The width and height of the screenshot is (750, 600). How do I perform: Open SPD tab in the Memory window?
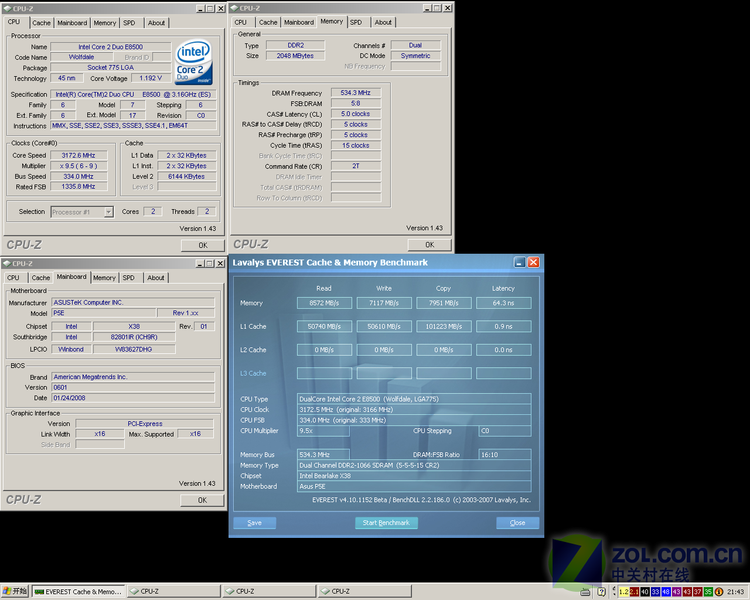click(x=356, y=22)
